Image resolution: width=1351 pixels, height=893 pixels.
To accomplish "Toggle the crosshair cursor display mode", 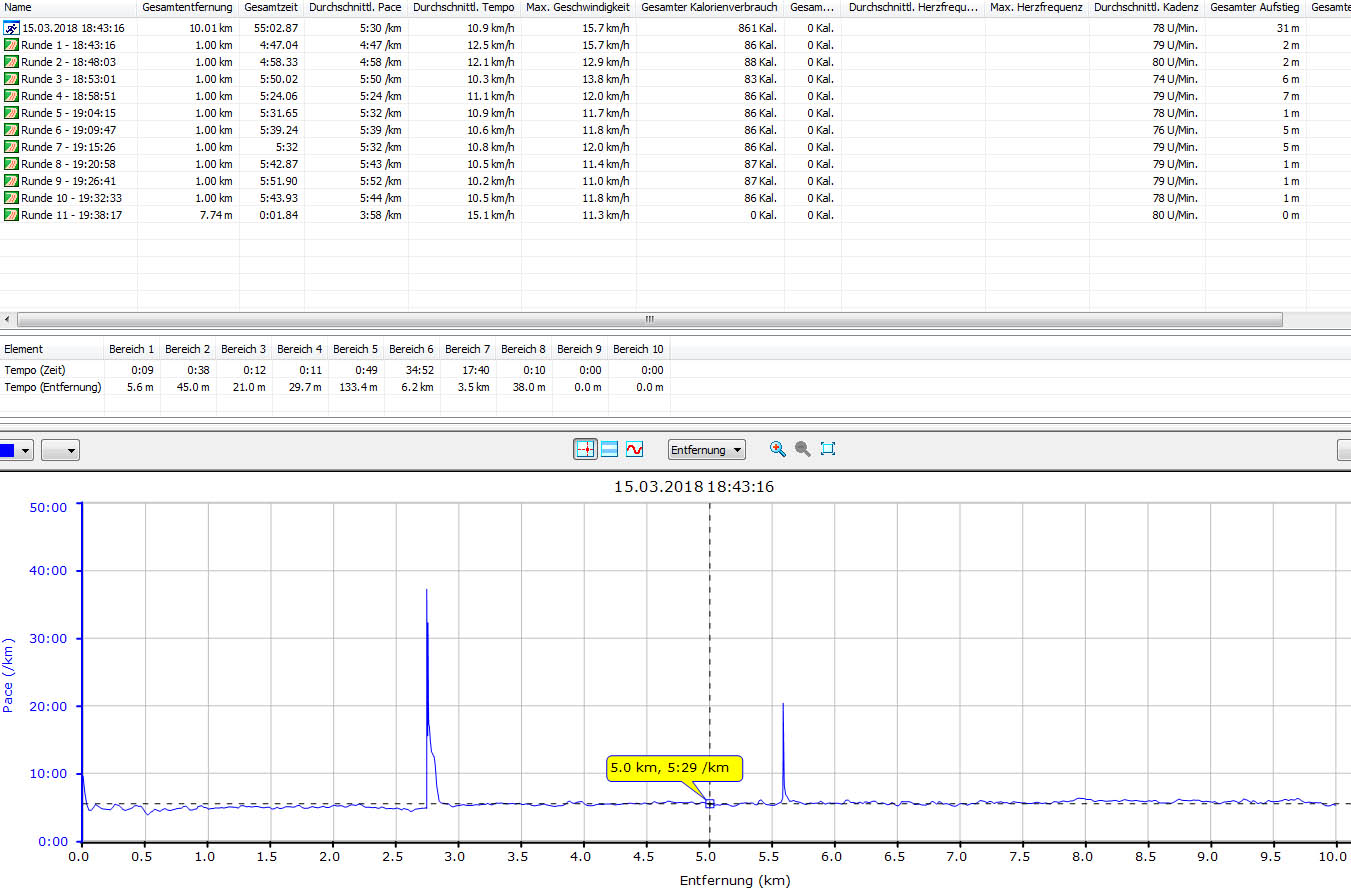I will point(585,450).
